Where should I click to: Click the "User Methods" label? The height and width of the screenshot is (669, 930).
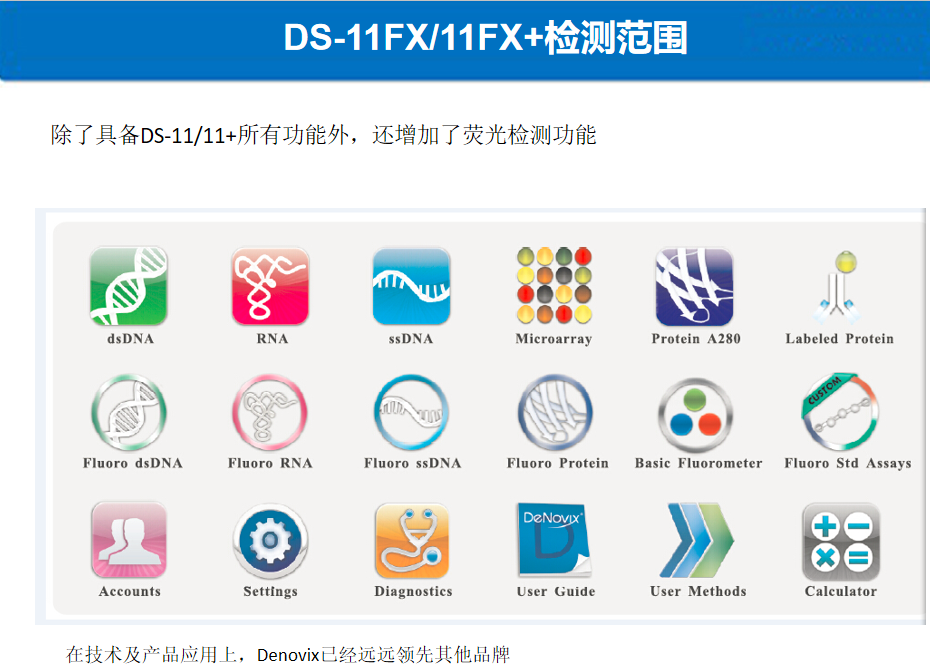698,591
